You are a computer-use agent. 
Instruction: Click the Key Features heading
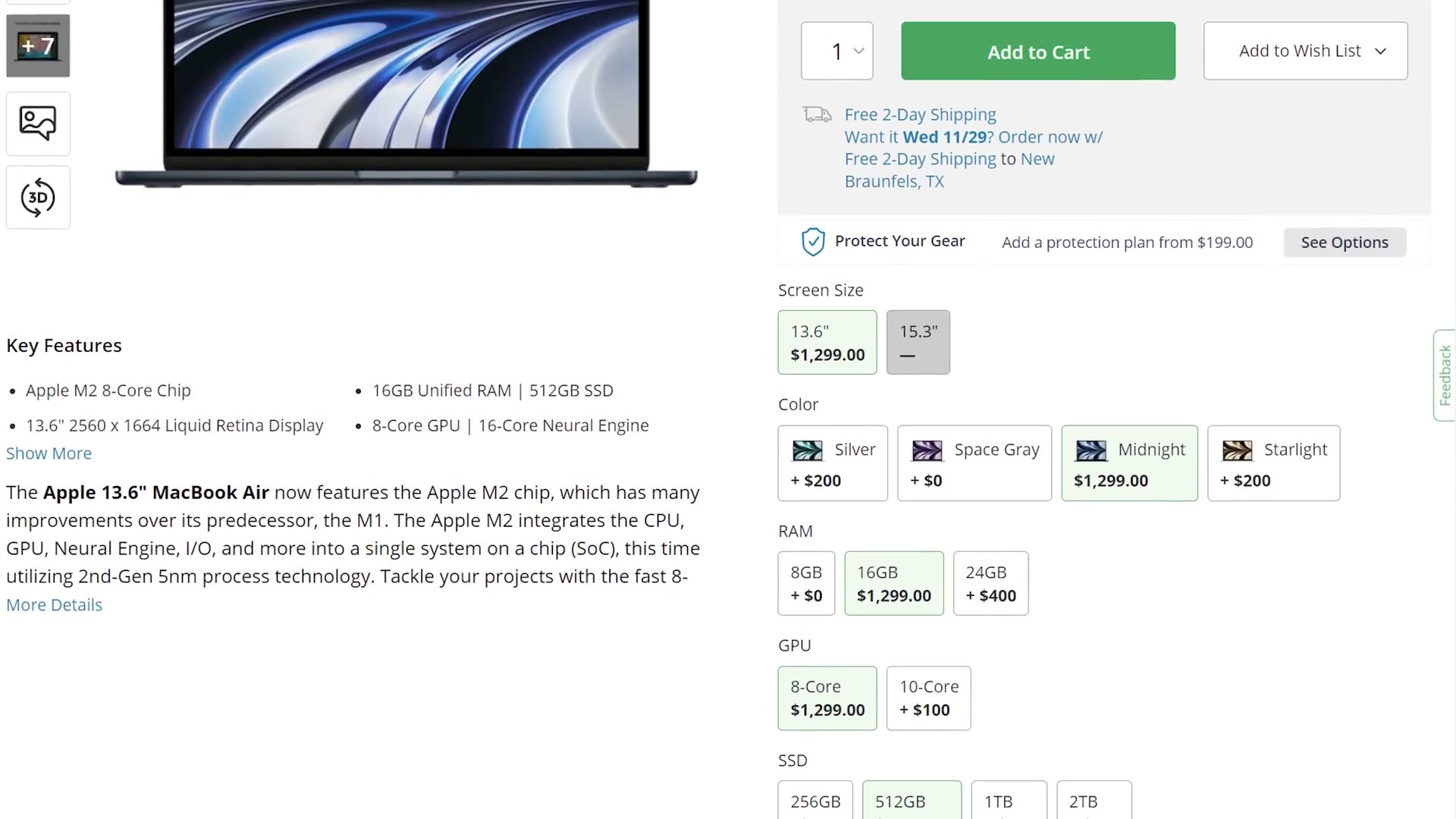coord(64,346)
